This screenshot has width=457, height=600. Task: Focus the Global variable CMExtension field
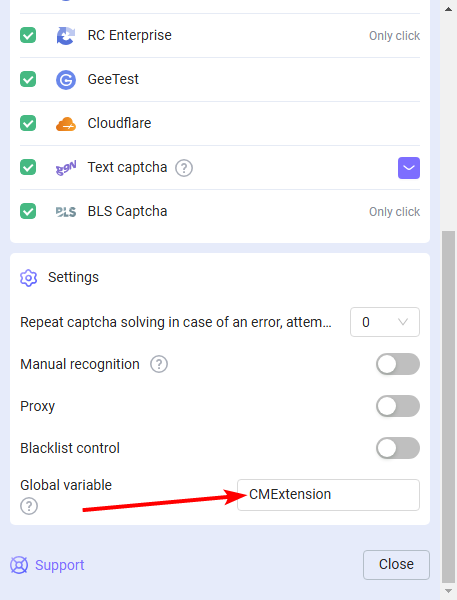coord(328,494)
